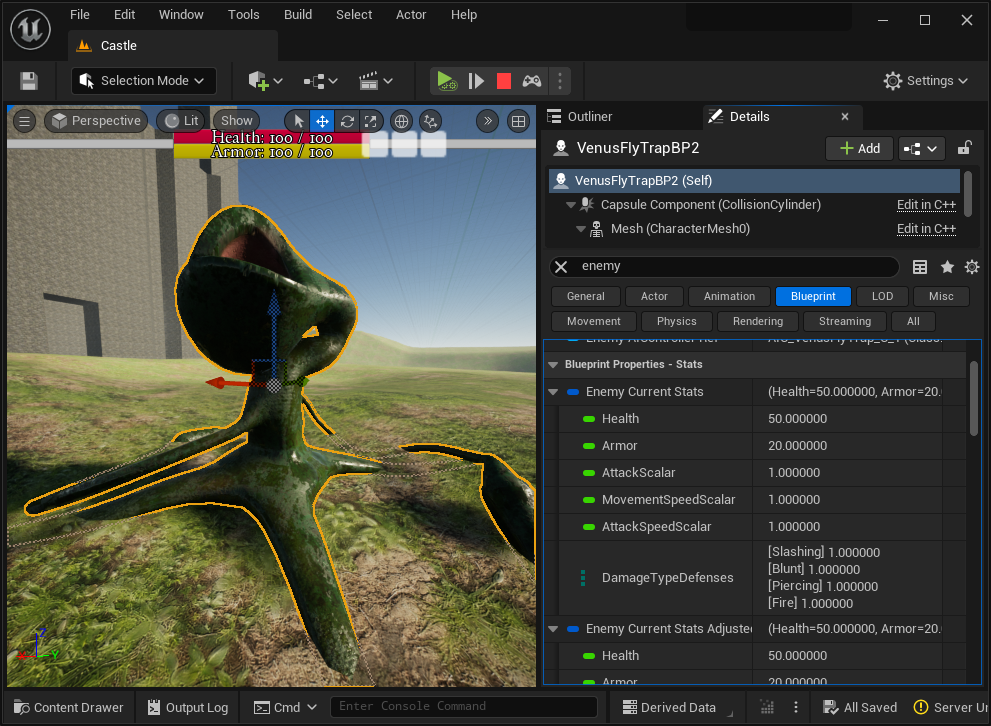The width and height of the screenshot is (991, 726).
Task: Open the Output Log
Action: coord(188,708)
